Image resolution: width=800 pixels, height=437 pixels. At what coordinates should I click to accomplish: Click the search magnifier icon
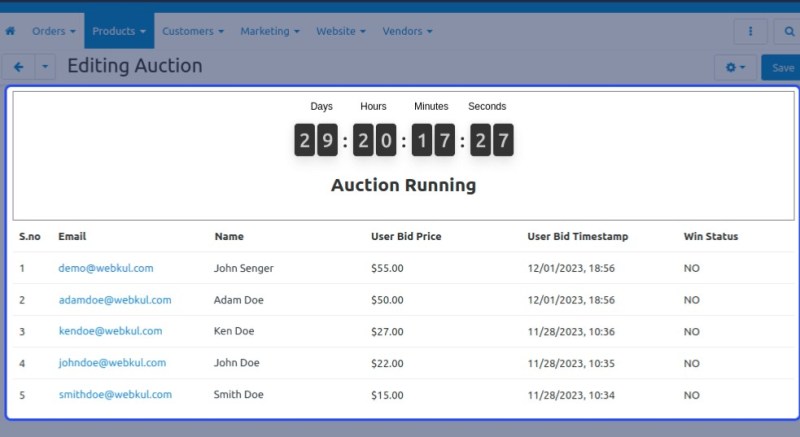tap(786, 32)
